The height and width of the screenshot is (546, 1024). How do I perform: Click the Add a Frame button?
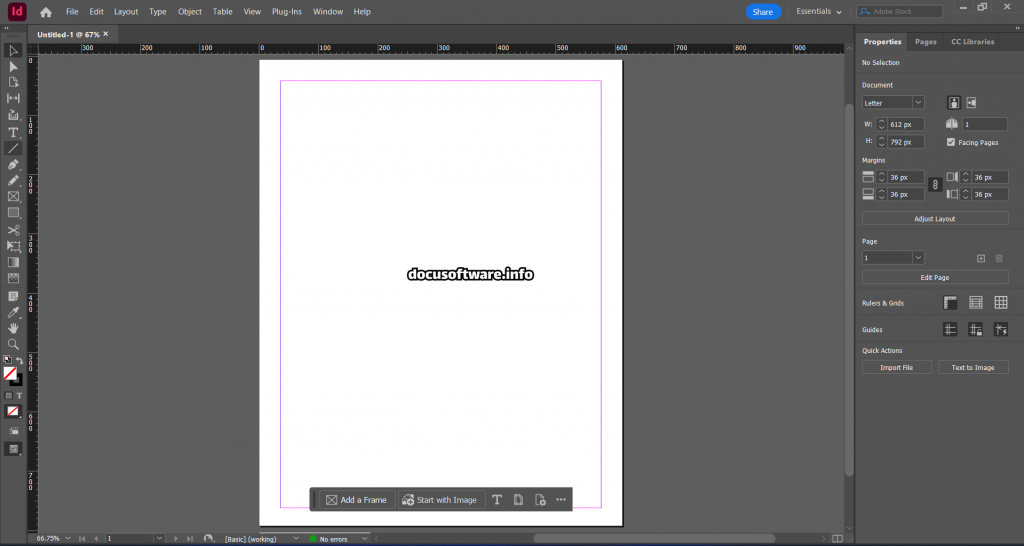[x=357, y=500]
